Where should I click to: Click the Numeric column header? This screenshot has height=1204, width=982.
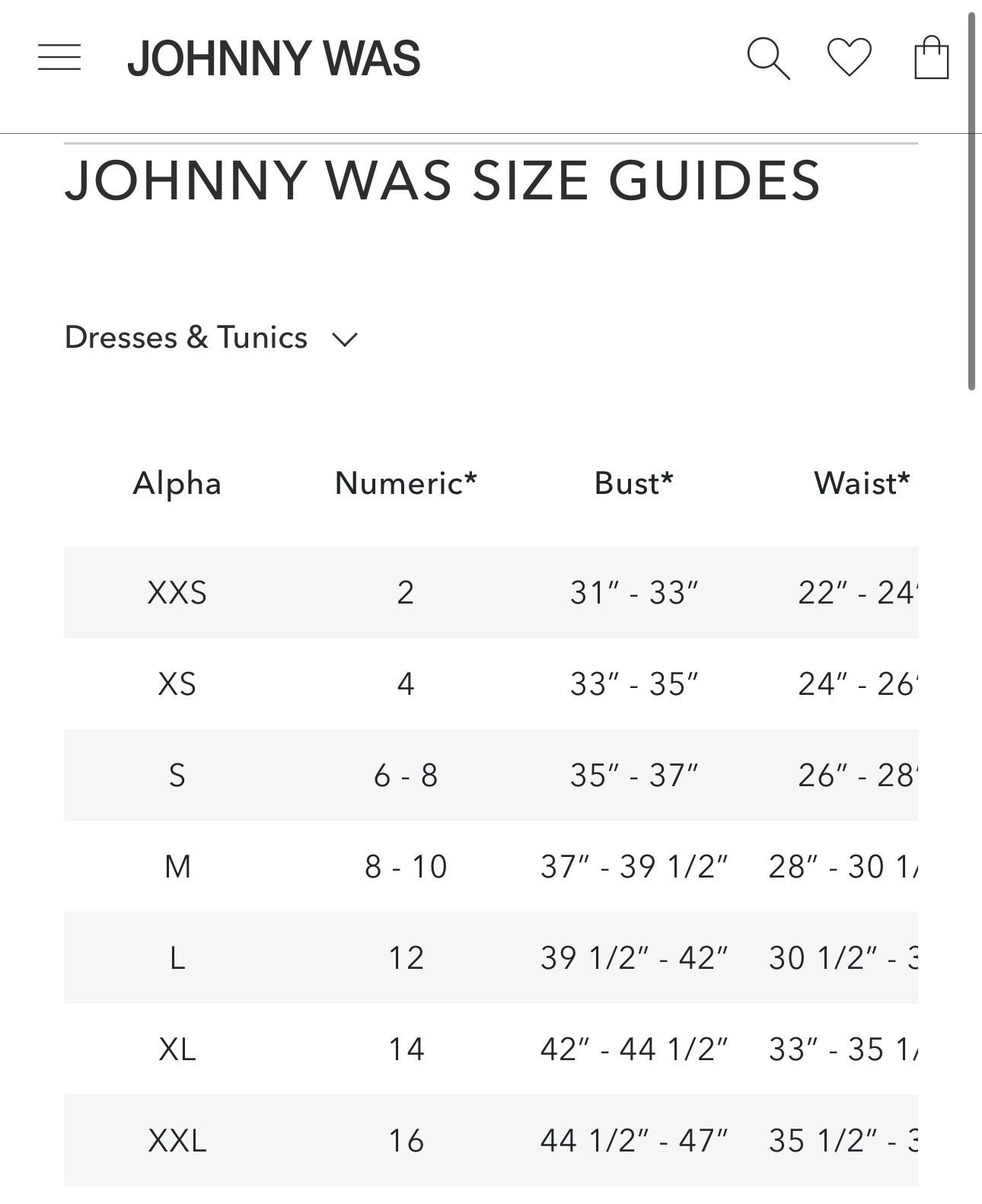(406, 483)
